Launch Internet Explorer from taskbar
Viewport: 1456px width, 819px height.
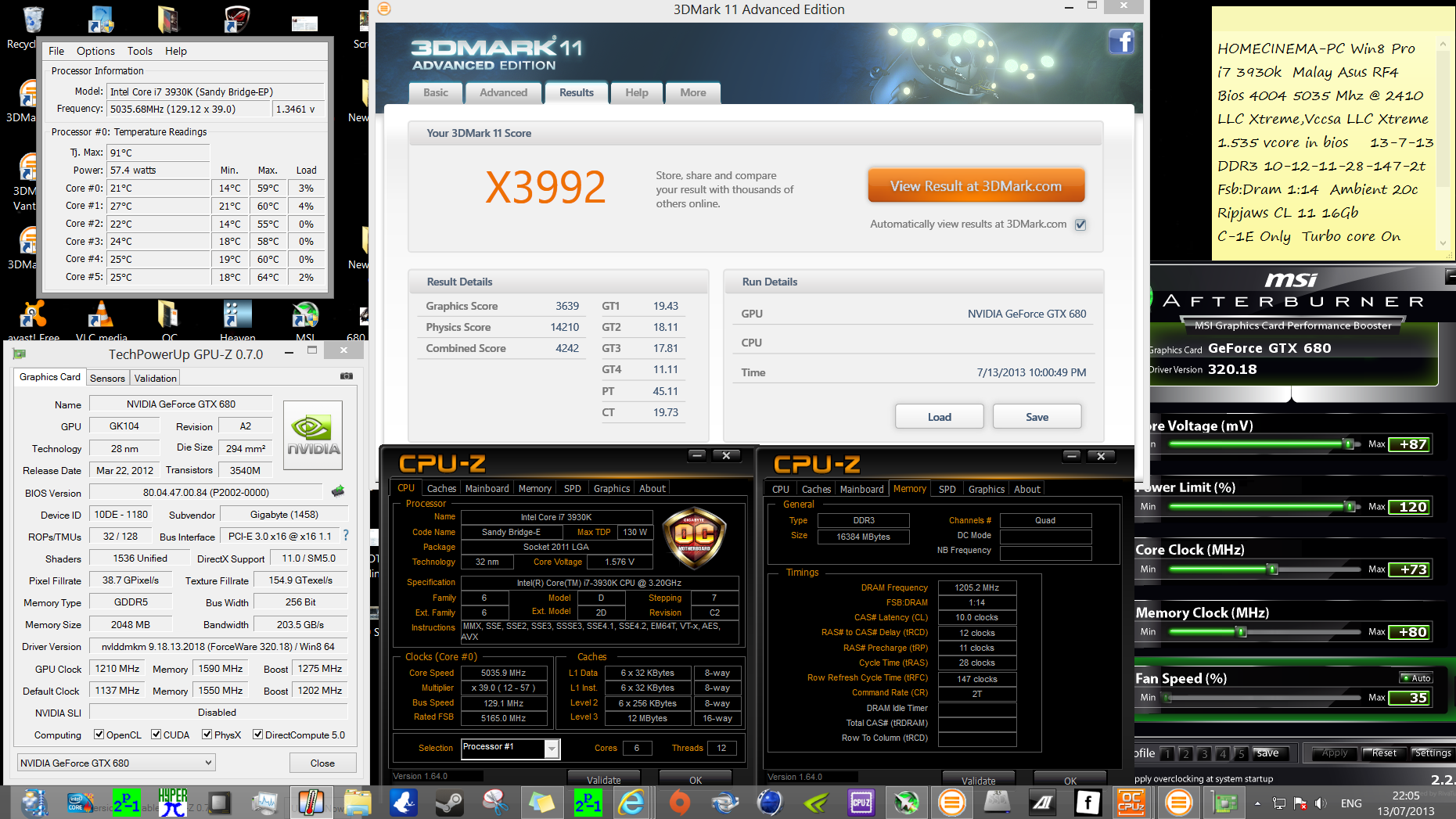click(x=632, y=803)
